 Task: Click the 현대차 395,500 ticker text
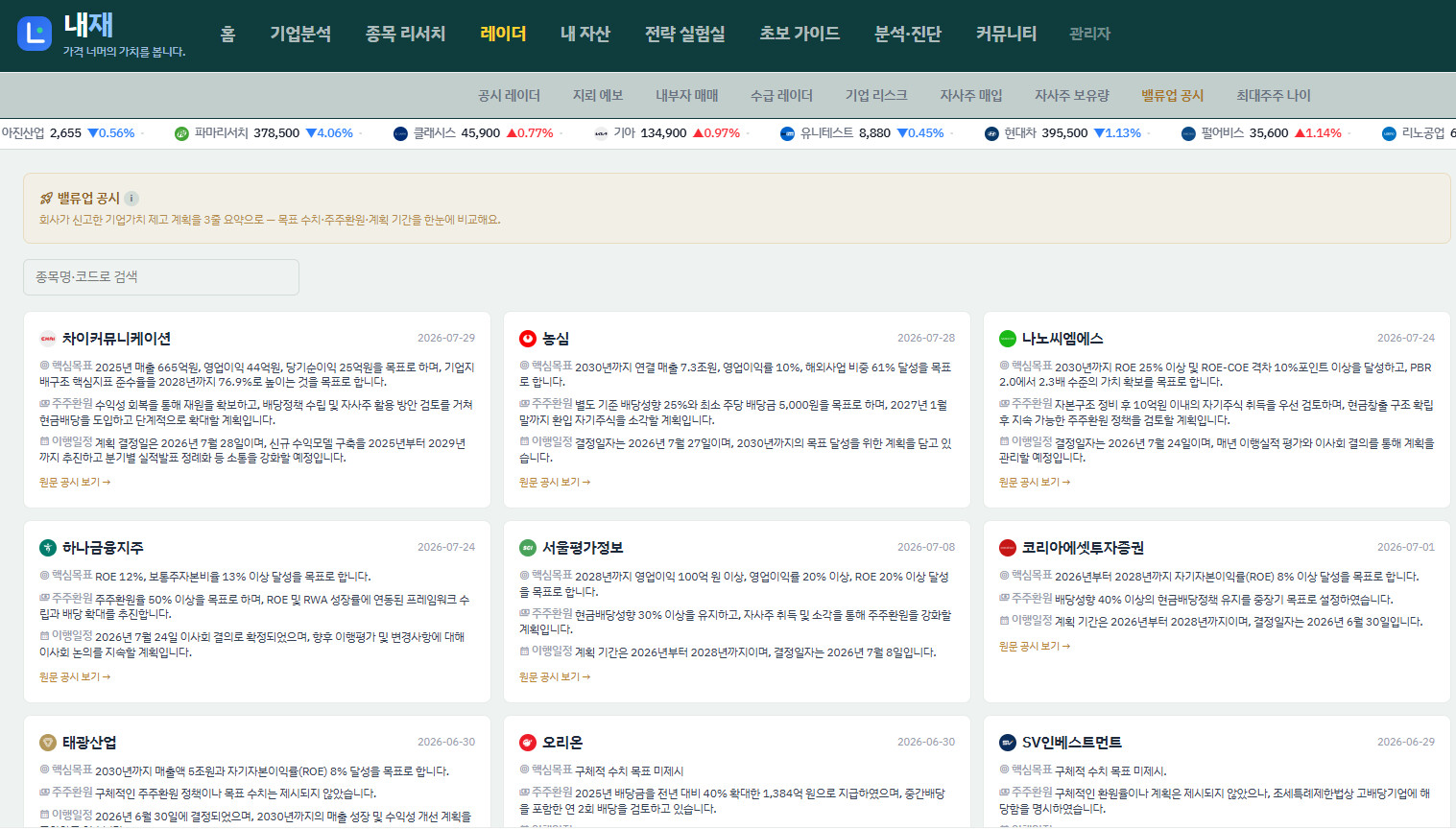1045,133
